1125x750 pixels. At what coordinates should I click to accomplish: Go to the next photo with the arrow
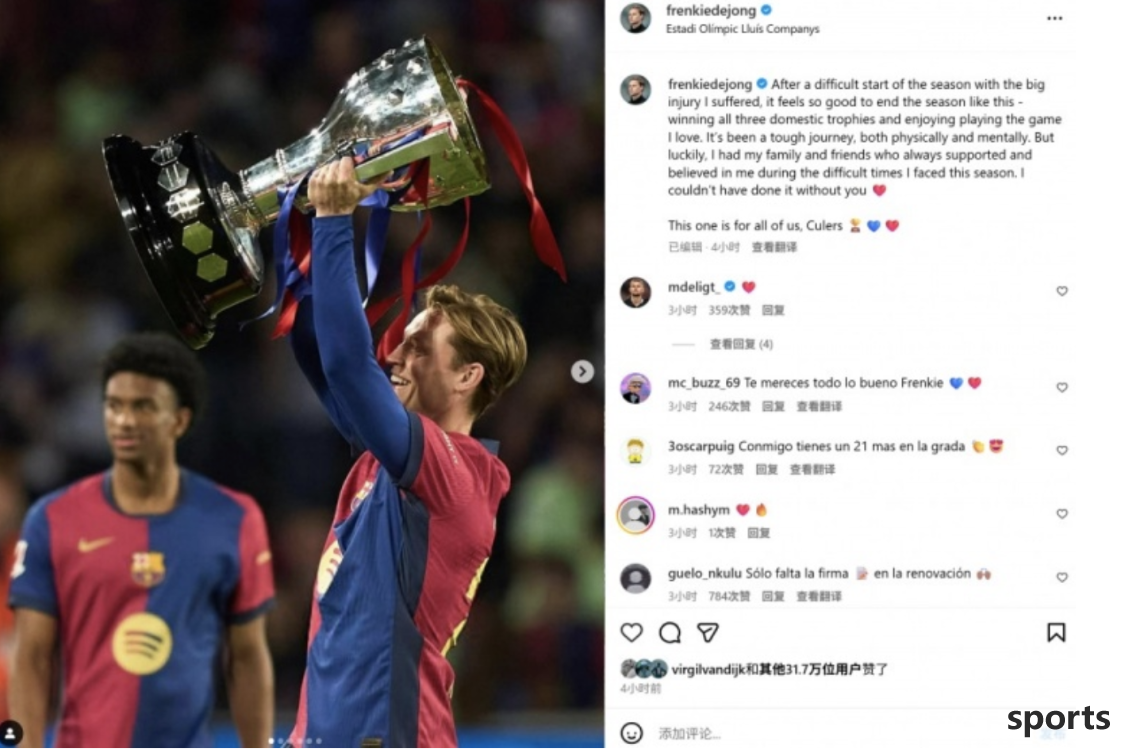point(582,371)
